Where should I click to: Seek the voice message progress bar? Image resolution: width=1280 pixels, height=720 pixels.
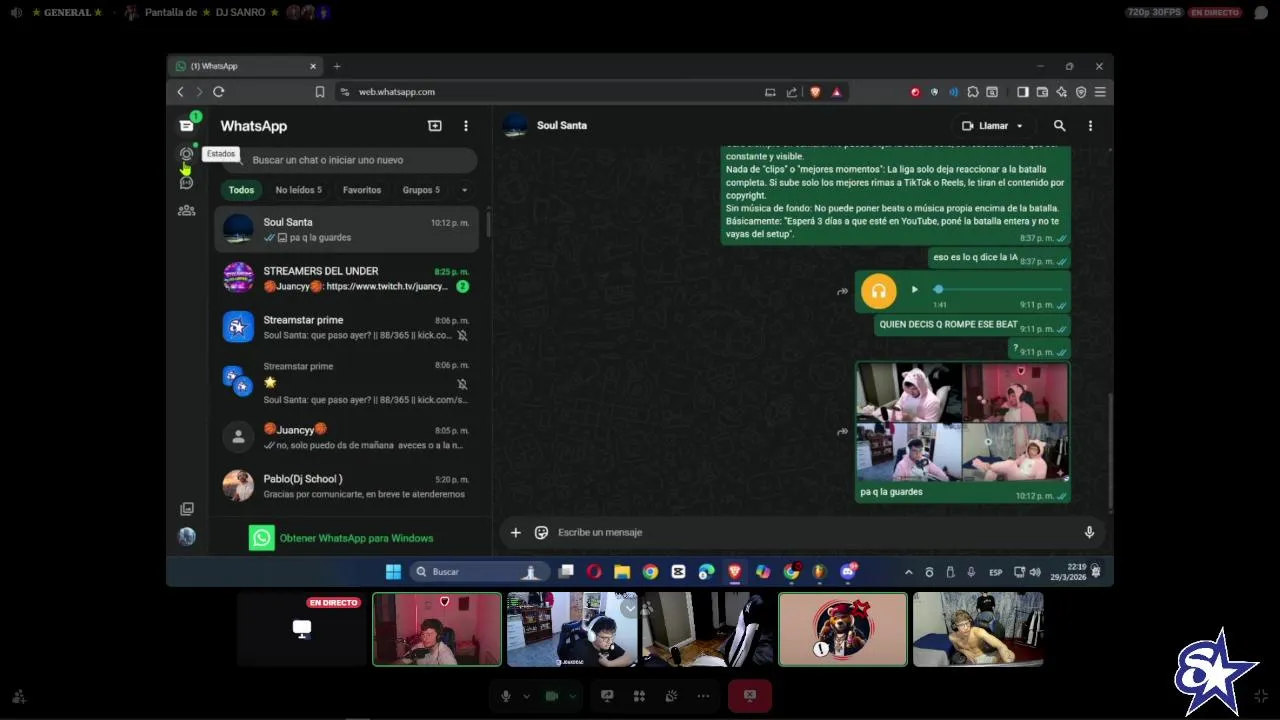pyautogui.click(x=998, y=290)
